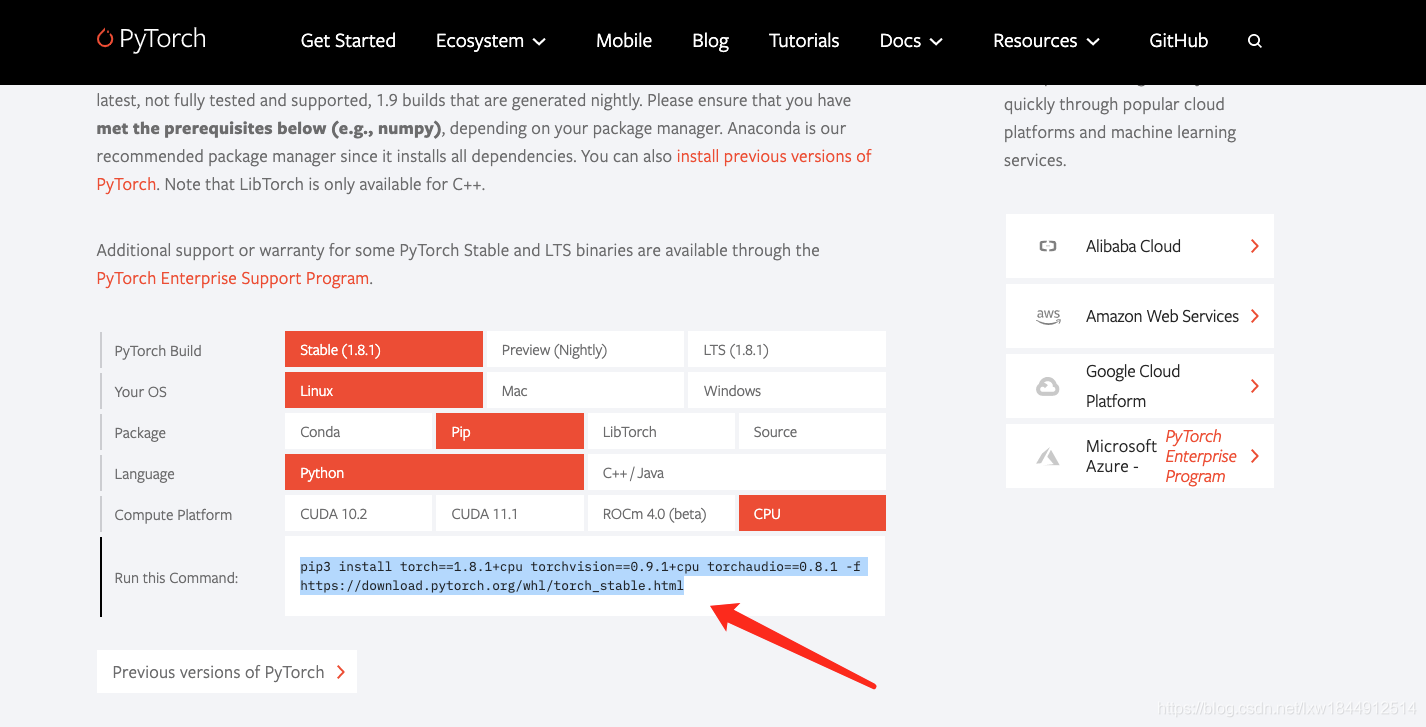Open the search magnifier icon
The image size is (1426, 727).
coord(1255,41)
